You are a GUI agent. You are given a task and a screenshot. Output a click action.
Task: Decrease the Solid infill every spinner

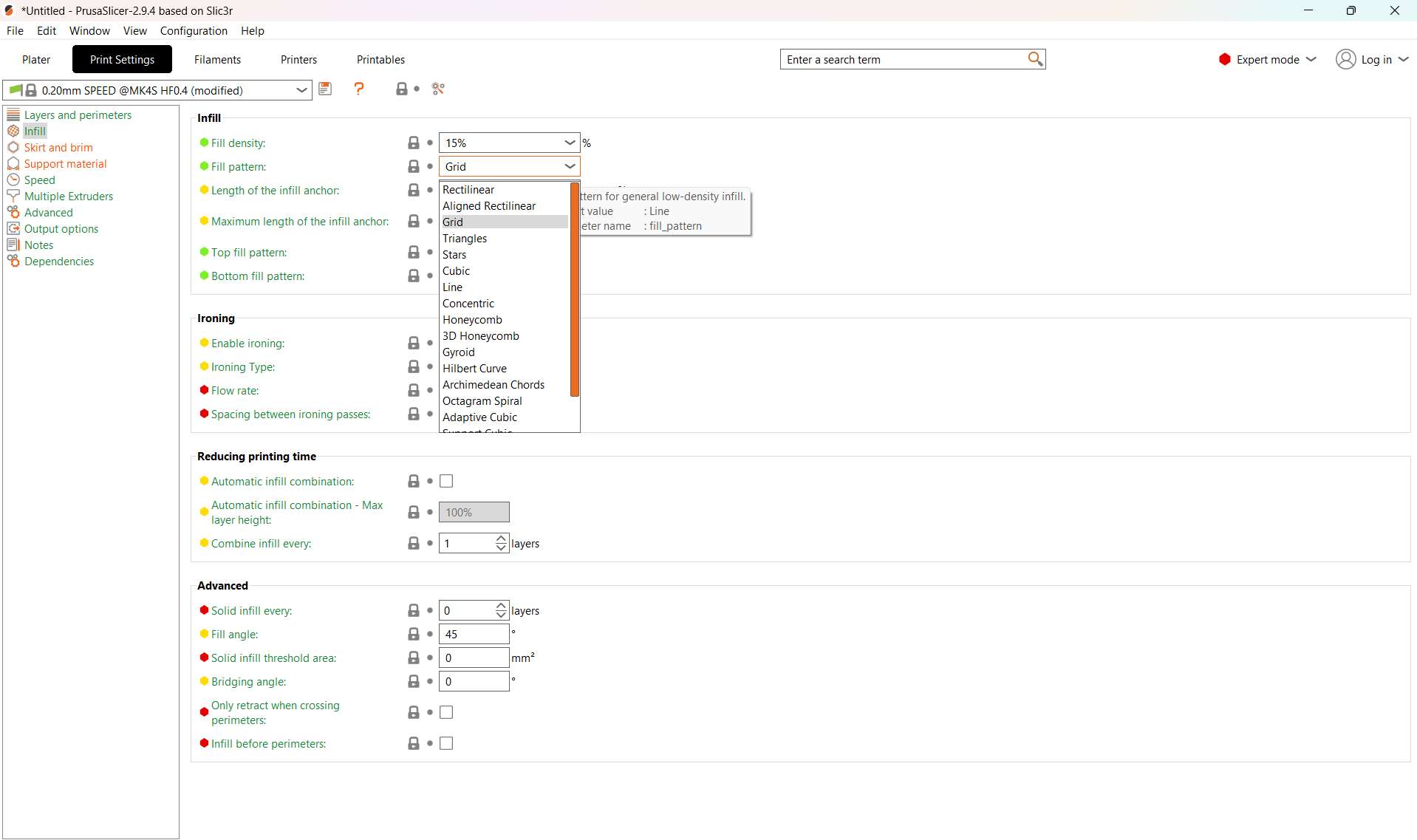pyautogui.click(x=502, y=615)
